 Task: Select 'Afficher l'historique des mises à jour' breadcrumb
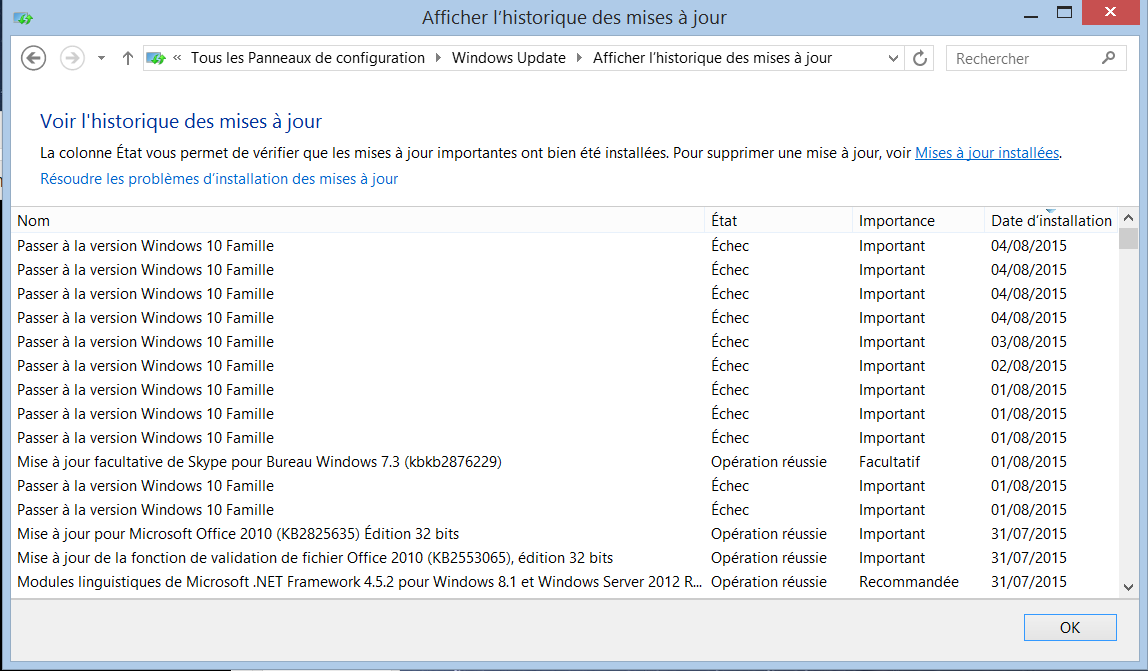tap(712, 58)
